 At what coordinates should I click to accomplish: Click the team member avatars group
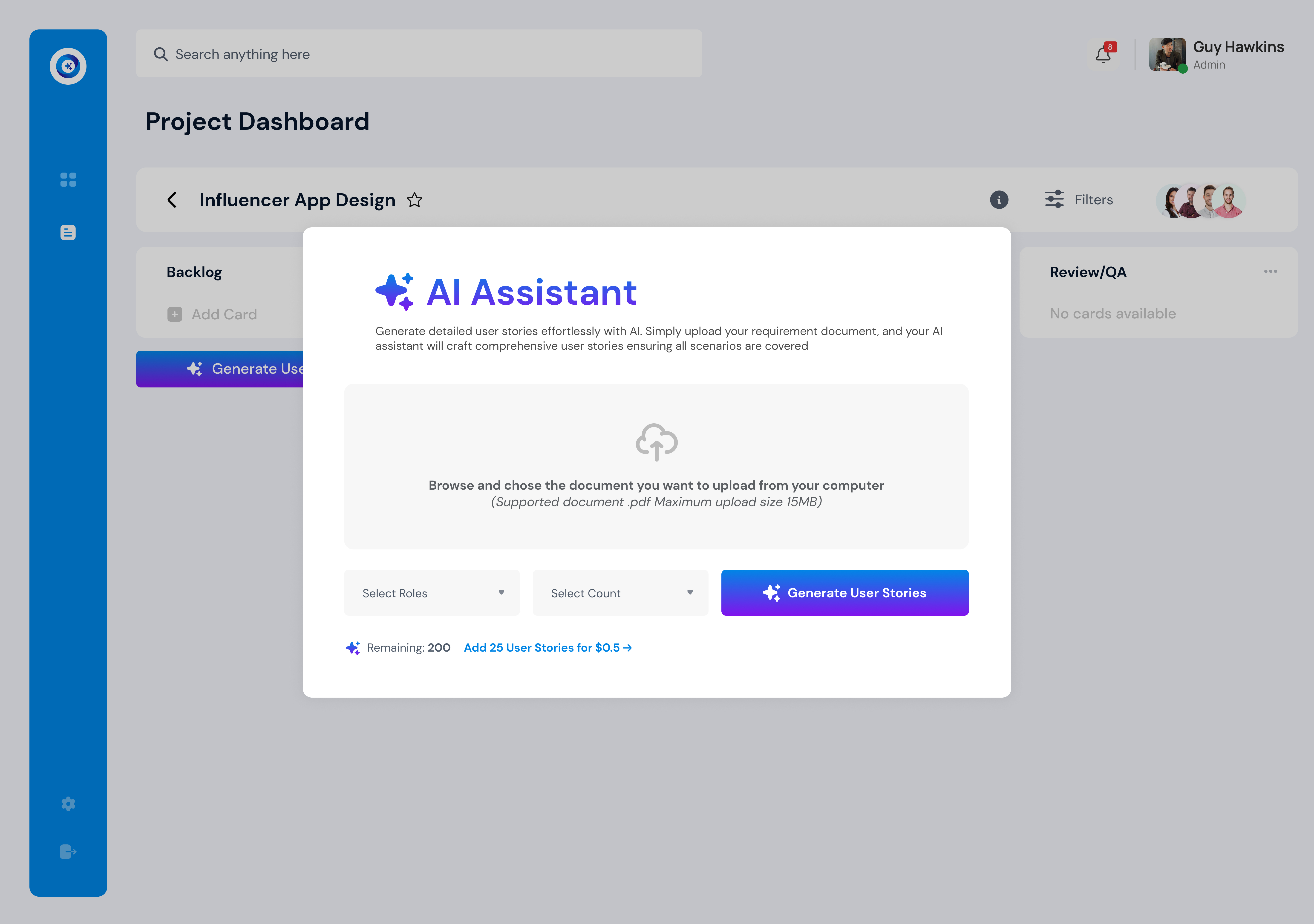point(1200,201)
